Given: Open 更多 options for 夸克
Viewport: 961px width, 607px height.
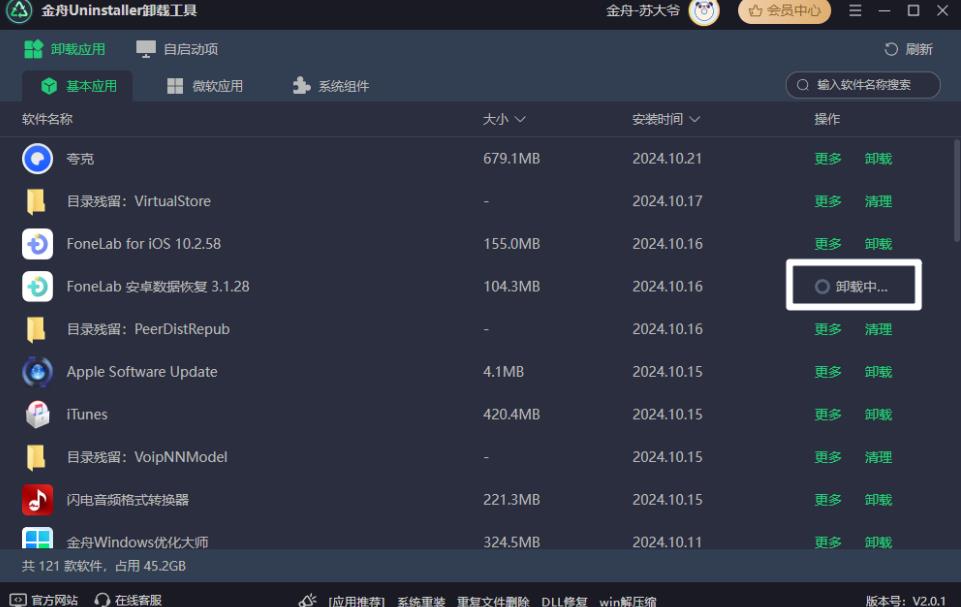Looking at the screenshot, I should (x=827, y=159).
